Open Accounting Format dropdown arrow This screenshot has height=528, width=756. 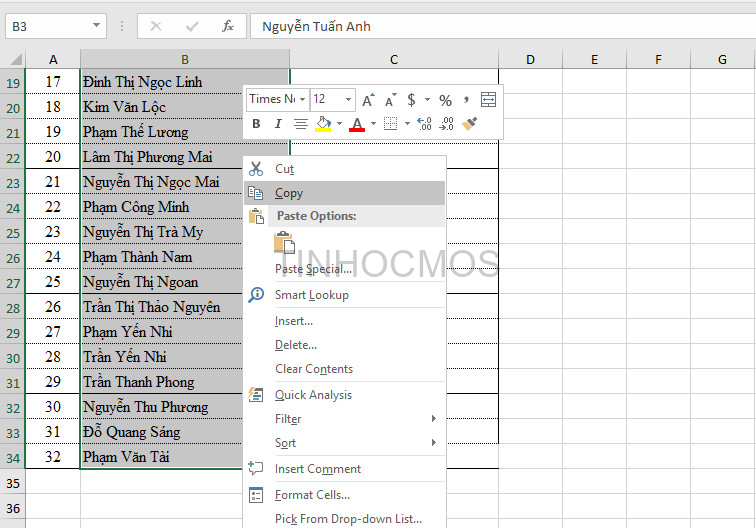click(427, 100)
